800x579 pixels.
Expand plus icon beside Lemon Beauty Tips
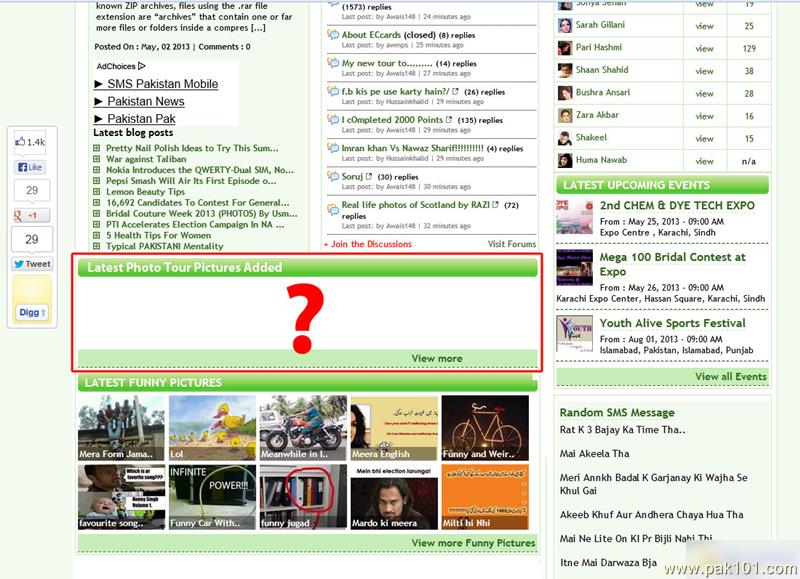(x=97, y=192)
